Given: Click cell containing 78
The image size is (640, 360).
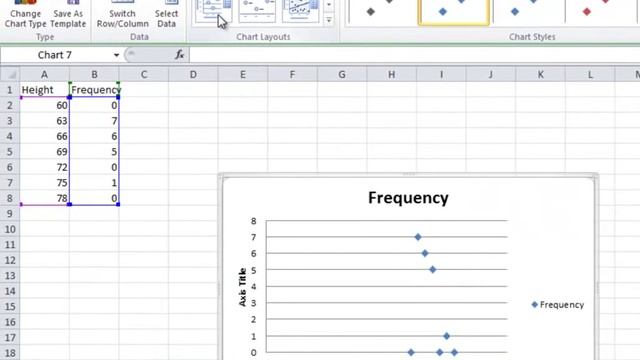Looking at the screenshot, I should 44,198.
